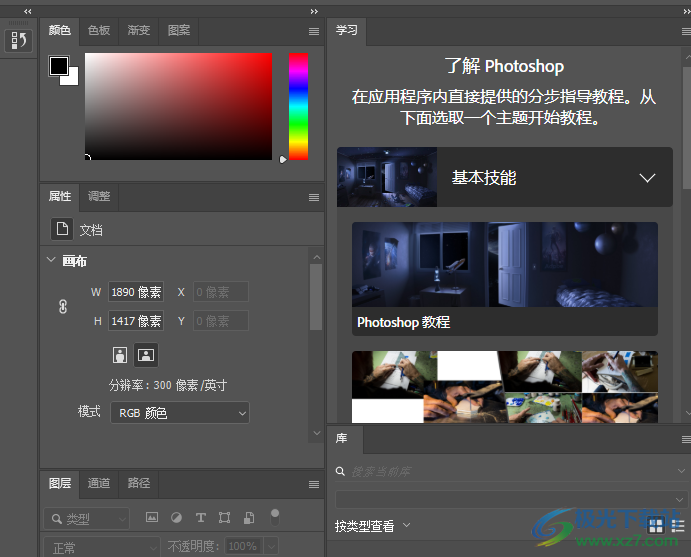Switch to the 学习 tab
691x557 pixels.
pos(346,30)
